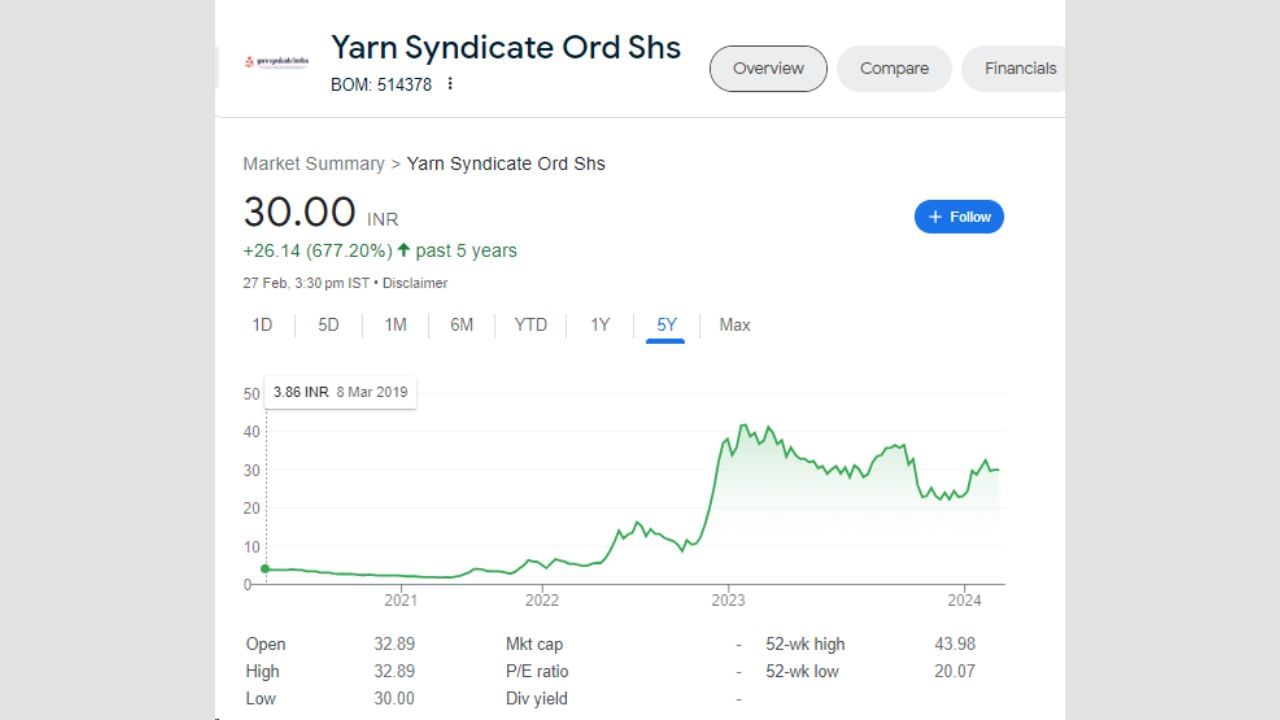The image size is (1280, 720).
Task: Click the Yarn Syndicate company logo
Action: click(276, 61)
